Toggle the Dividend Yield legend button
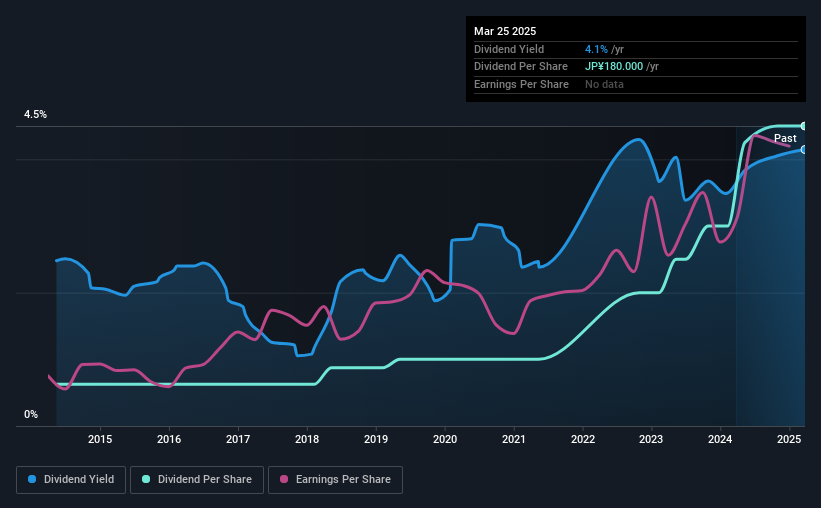This screenshot has width=821, height=508. pyautogui.click(x=71, y=480)
